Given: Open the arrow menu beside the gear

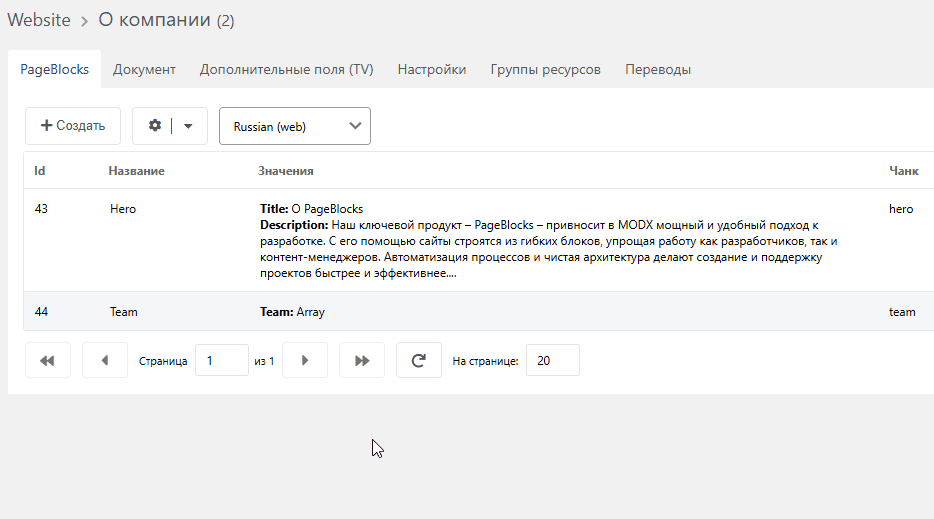Looking at the screenshot, I should [x=188, y=126].
